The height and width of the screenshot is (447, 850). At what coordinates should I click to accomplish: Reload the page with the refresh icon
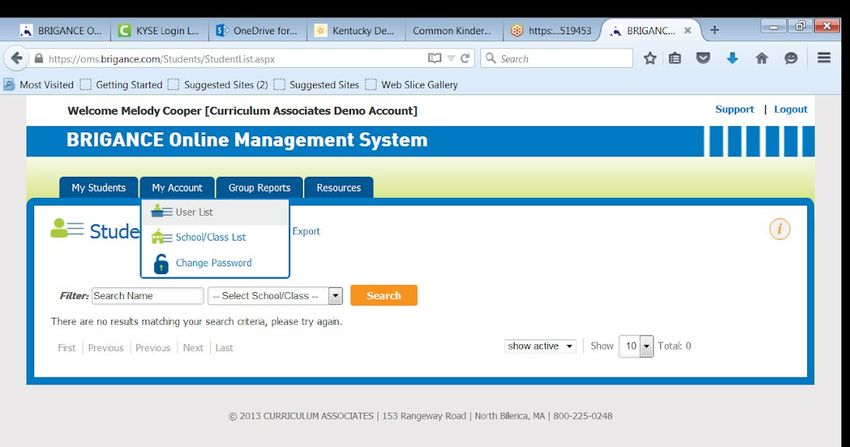[x=465, y=58]
